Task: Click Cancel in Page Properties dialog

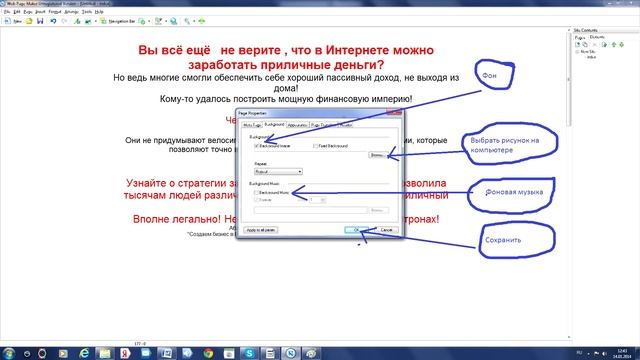Action: 386,230
